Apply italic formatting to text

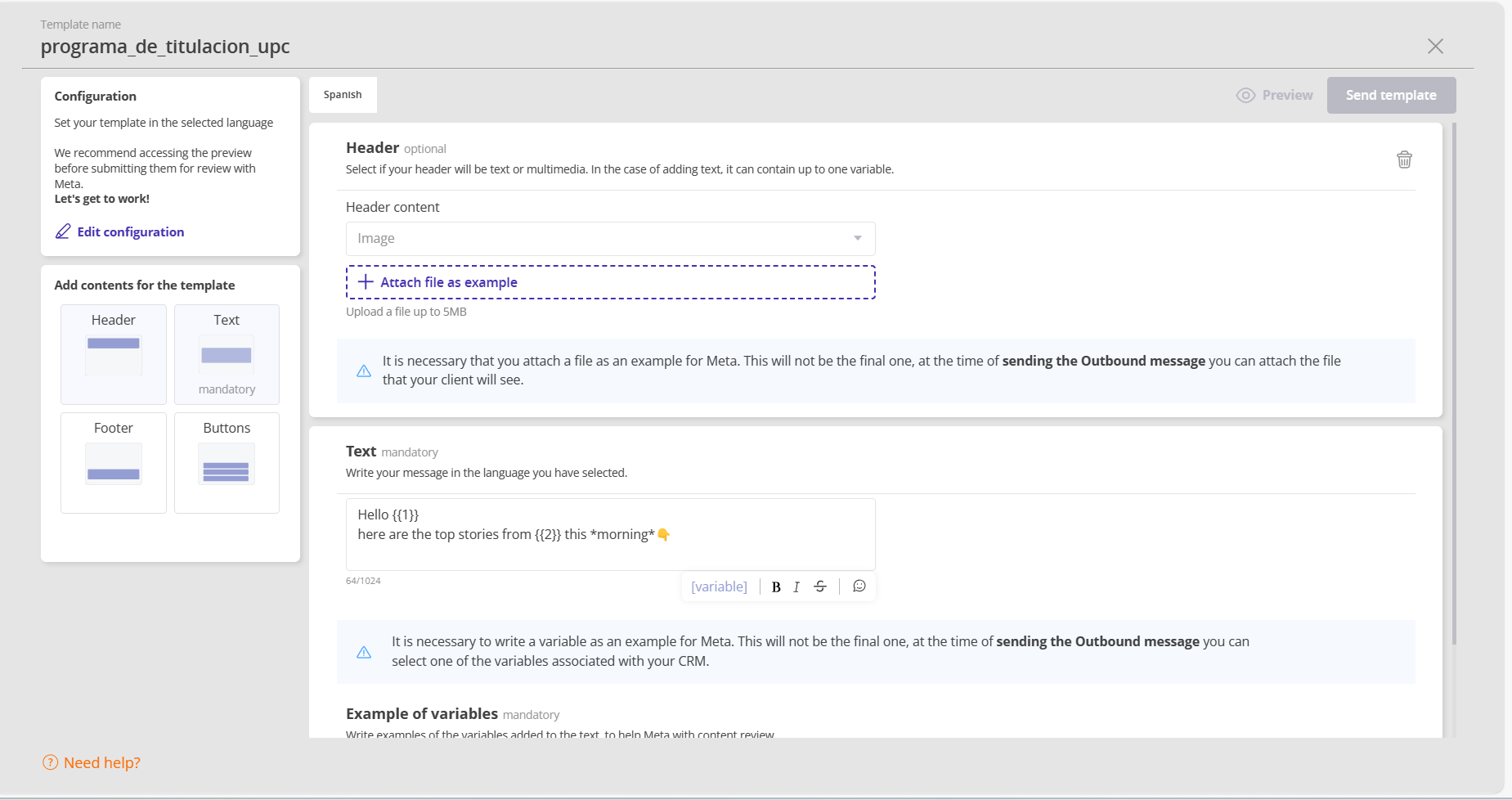[x=796, y=587]
